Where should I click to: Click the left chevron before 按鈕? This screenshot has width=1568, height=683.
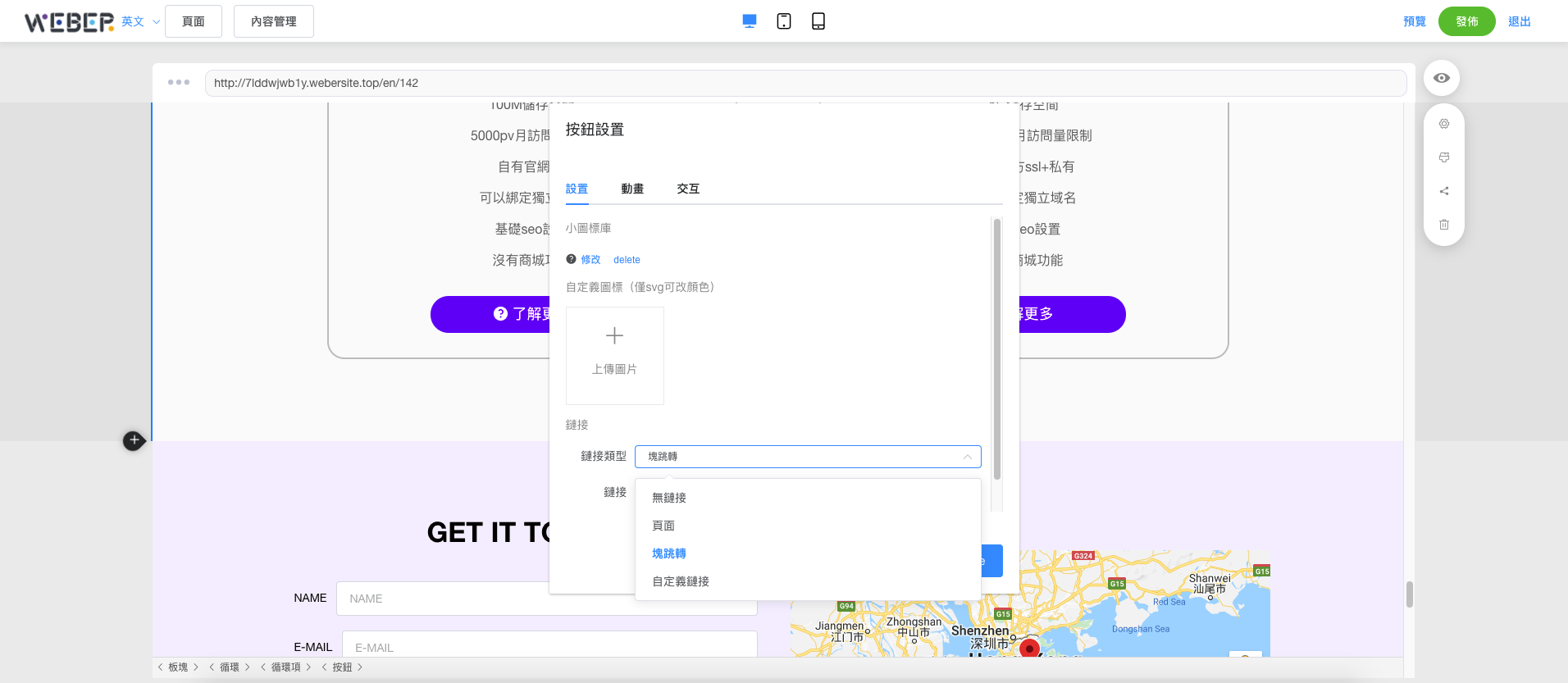pyautogui.click(x=325, y=667)
